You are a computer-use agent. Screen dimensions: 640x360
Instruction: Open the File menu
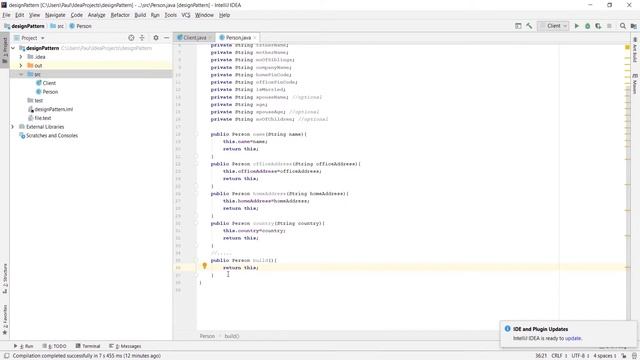point(6,15)
